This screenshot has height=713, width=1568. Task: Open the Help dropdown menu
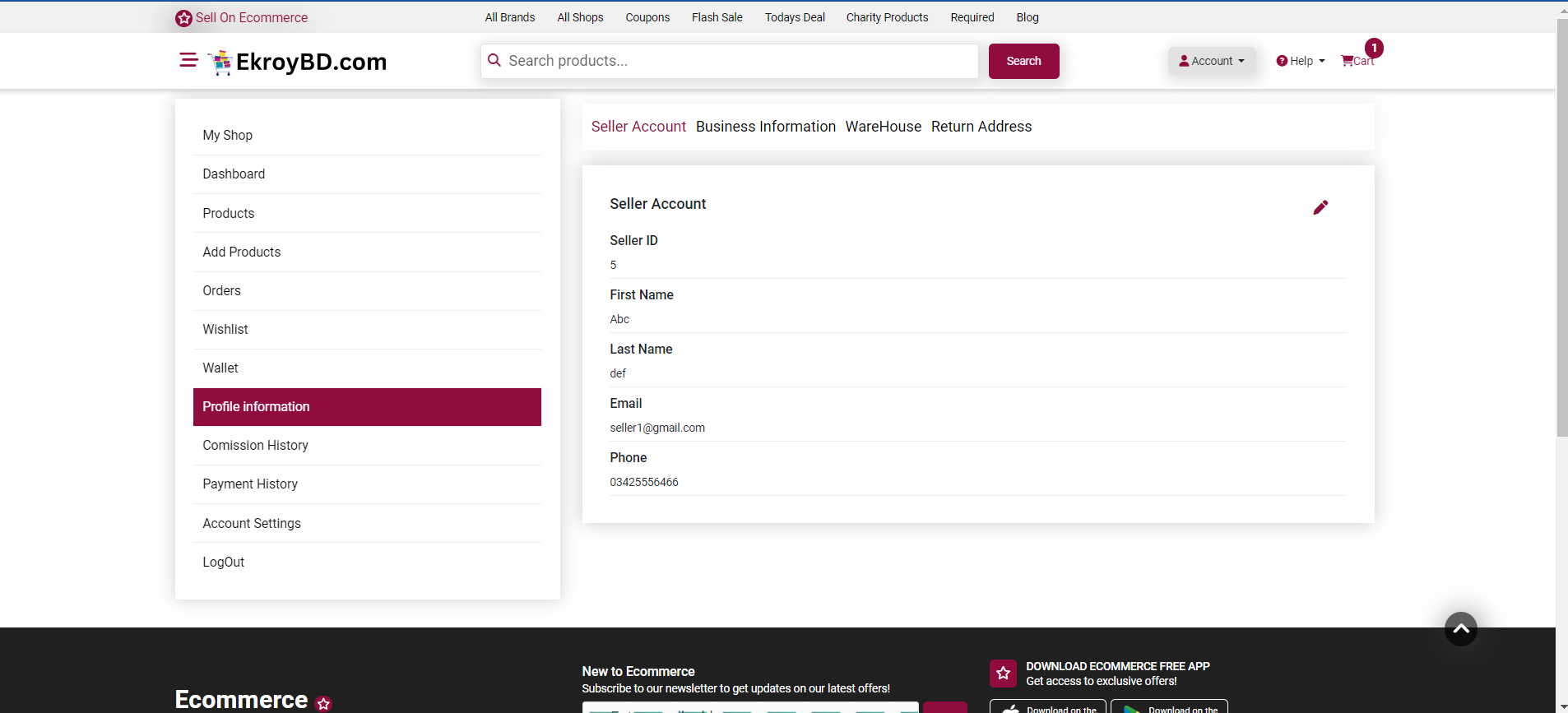1301,61
